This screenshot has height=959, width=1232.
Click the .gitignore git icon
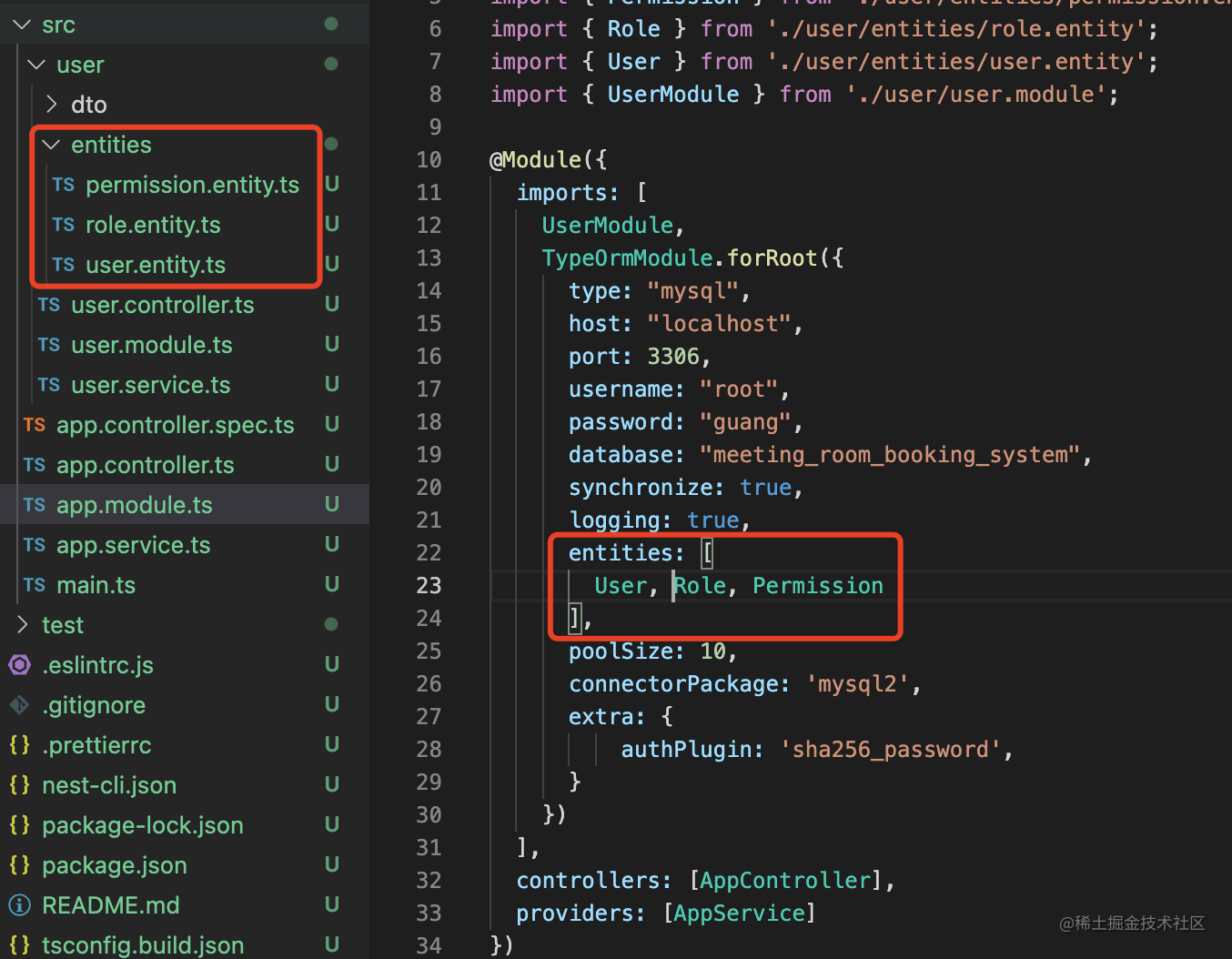20,705
